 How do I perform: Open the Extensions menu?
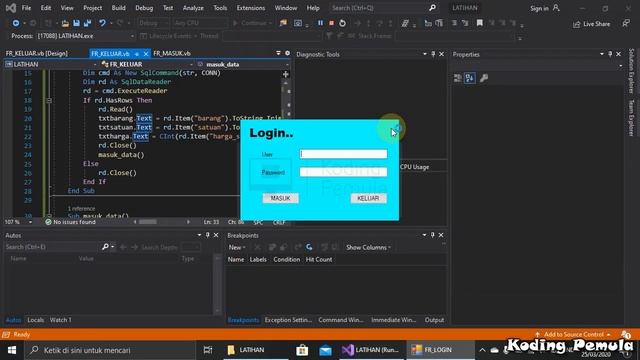pyautogui.click(x=251, y=8)
